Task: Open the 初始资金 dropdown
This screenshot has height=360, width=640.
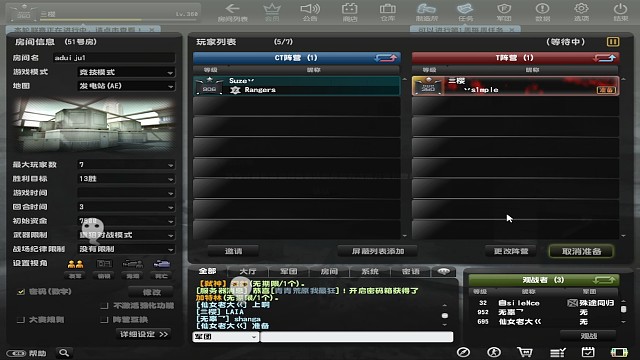Action: pyautogui.click(x=126, y=221)
